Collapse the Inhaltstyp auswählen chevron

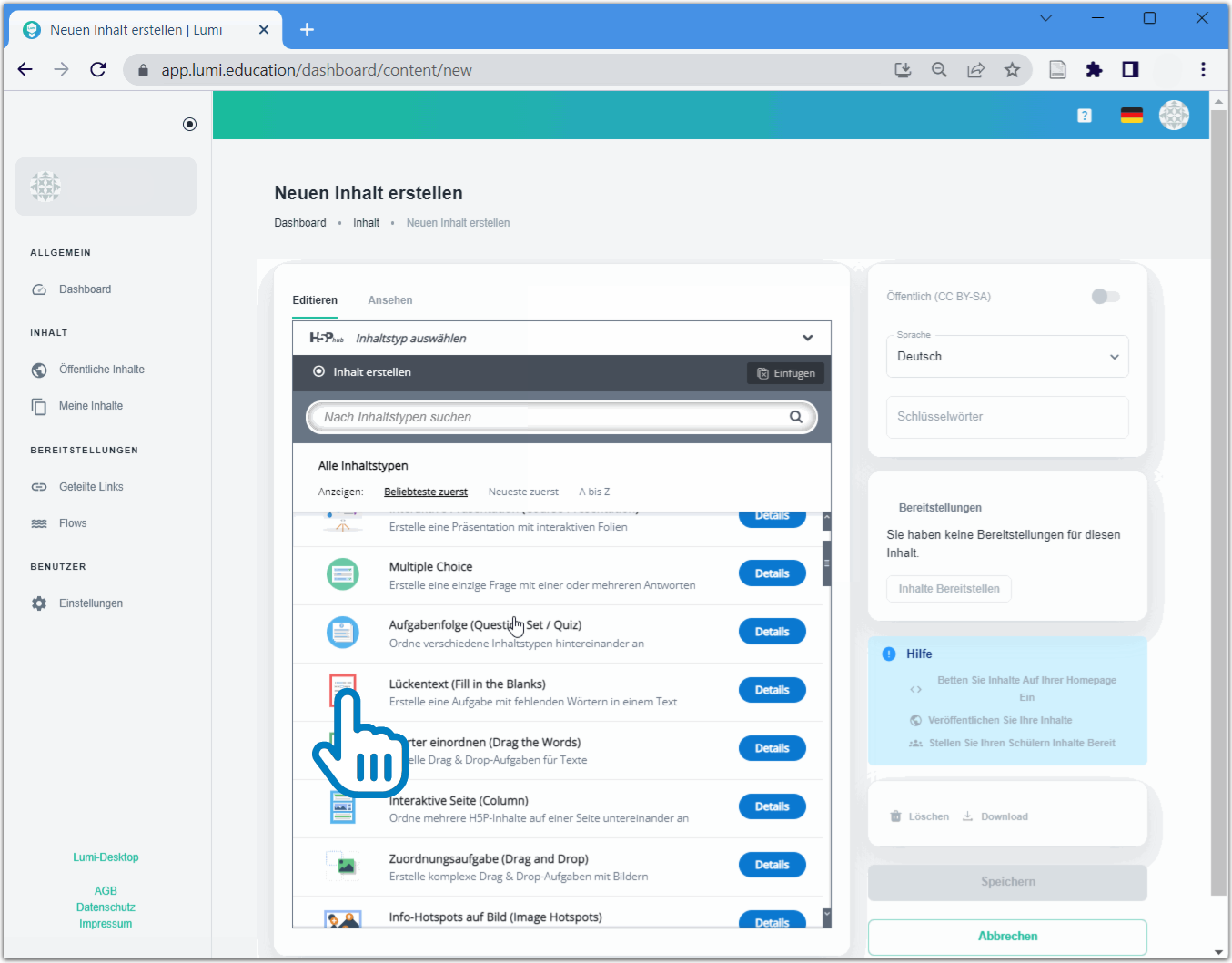[x=807, y=338]
